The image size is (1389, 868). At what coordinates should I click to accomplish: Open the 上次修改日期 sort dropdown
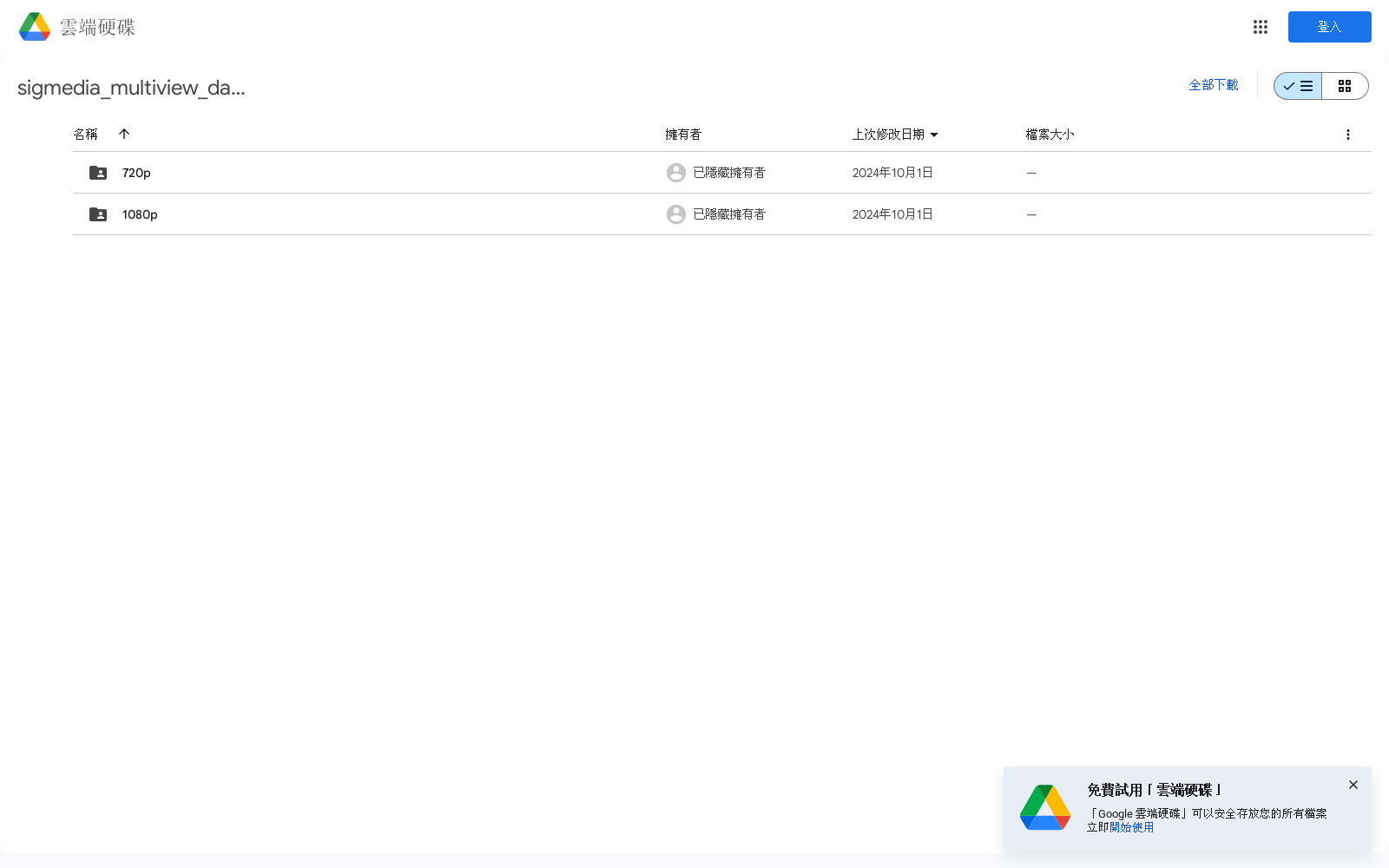tap(934, 135)
